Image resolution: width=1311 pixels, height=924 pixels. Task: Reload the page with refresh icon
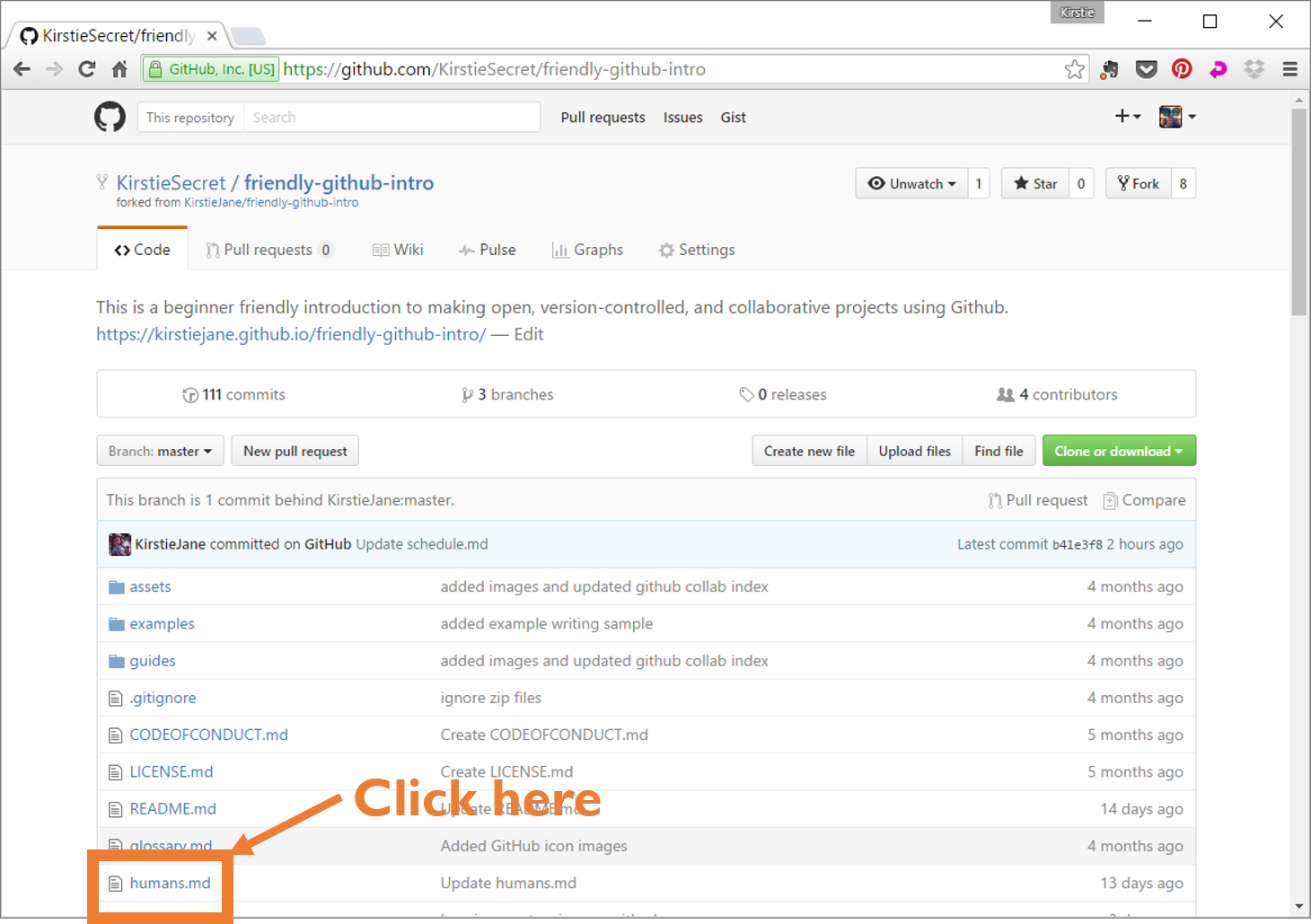pos(87,69)
